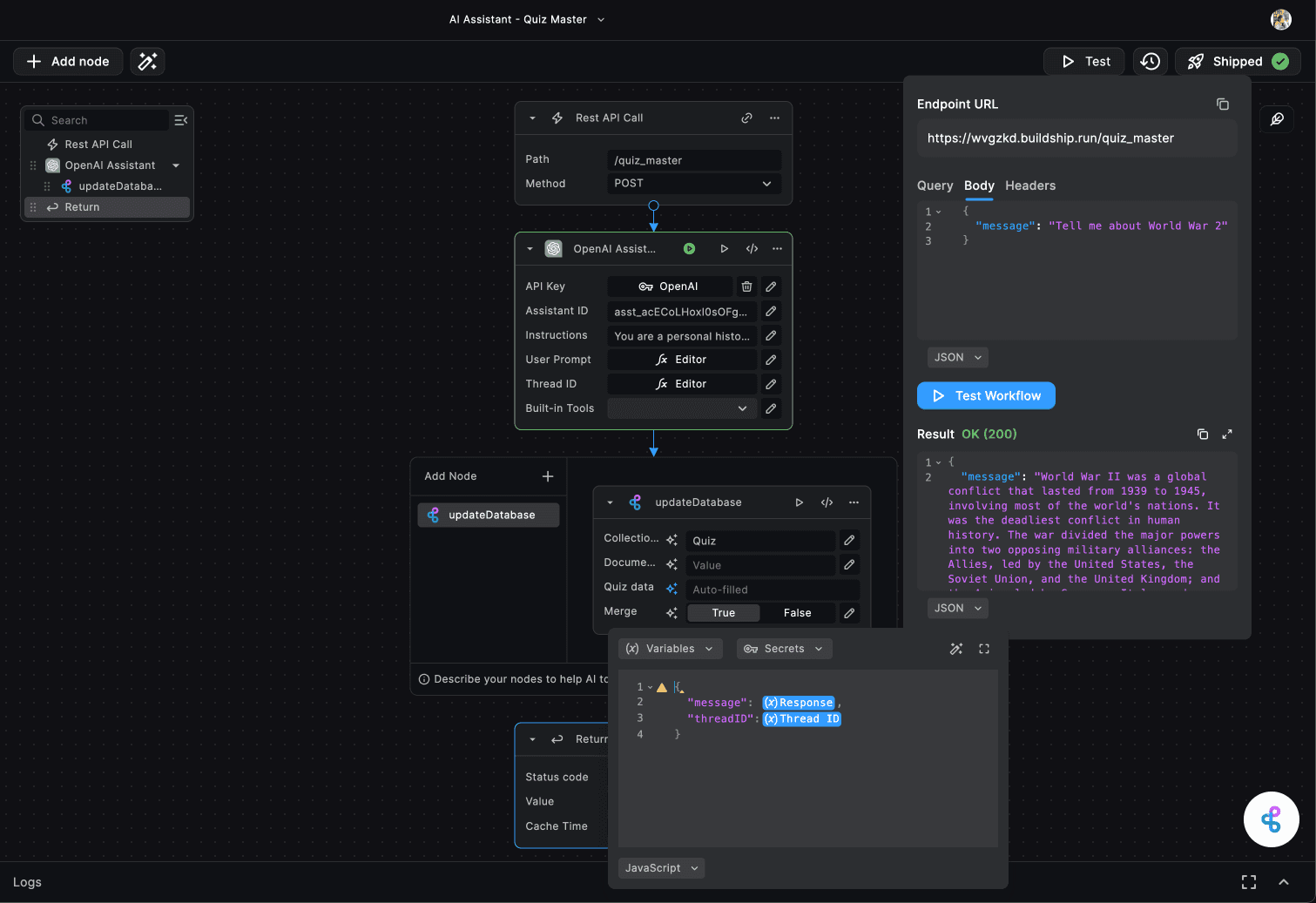Enable AI auto-fill for the Quiz data field

[x=671, y=588]
